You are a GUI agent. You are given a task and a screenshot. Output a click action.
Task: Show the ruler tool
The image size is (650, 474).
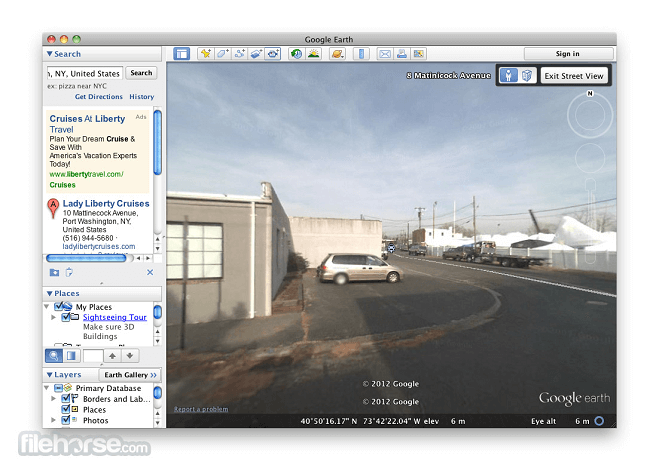pos(361,54)
